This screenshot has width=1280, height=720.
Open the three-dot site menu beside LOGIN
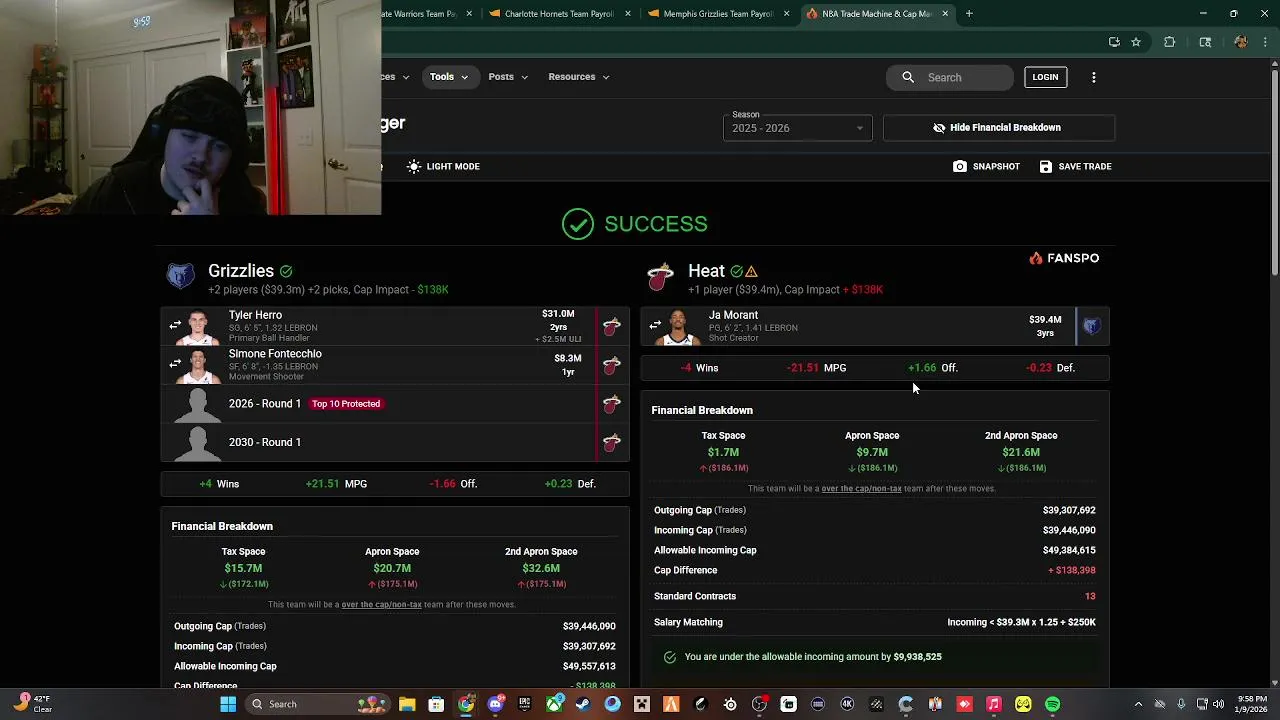(1094, 77)
